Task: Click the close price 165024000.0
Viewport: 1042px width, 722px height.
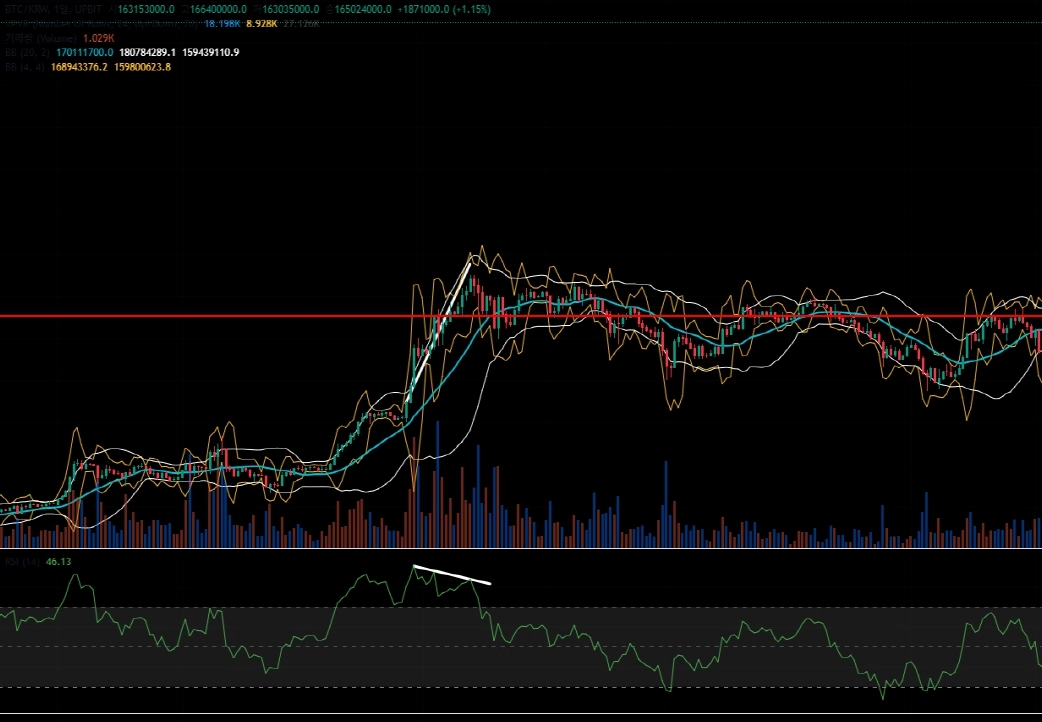Action: (362, 9)
